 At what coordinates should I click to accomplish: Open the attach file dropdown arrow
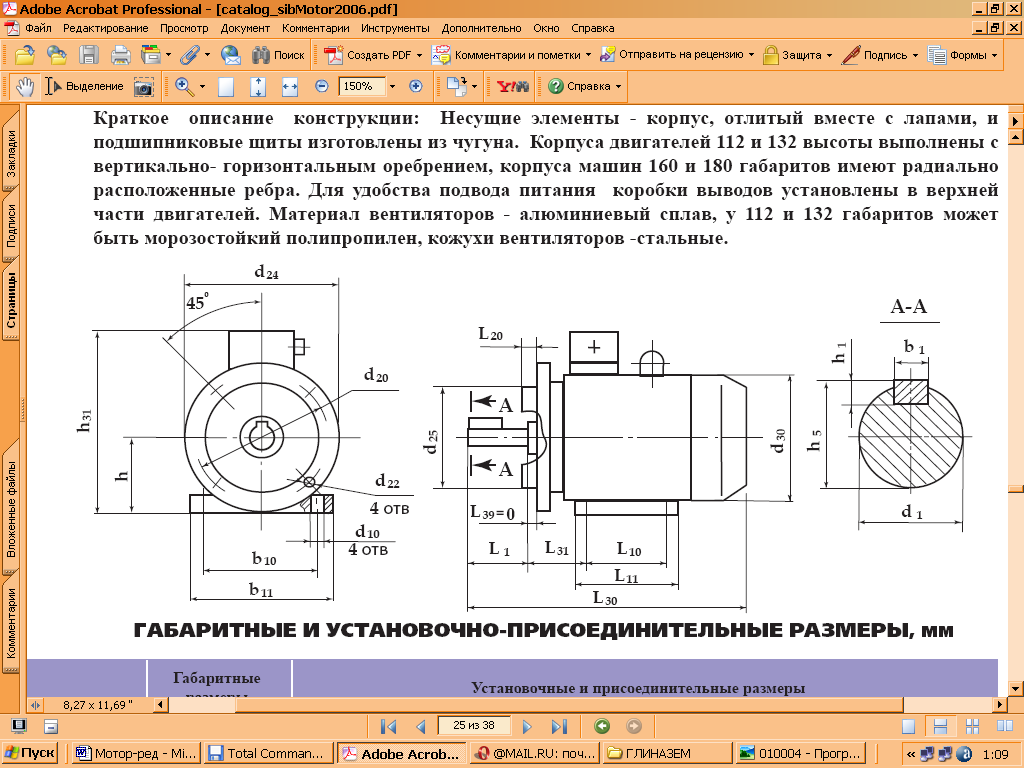coord(208,55)
